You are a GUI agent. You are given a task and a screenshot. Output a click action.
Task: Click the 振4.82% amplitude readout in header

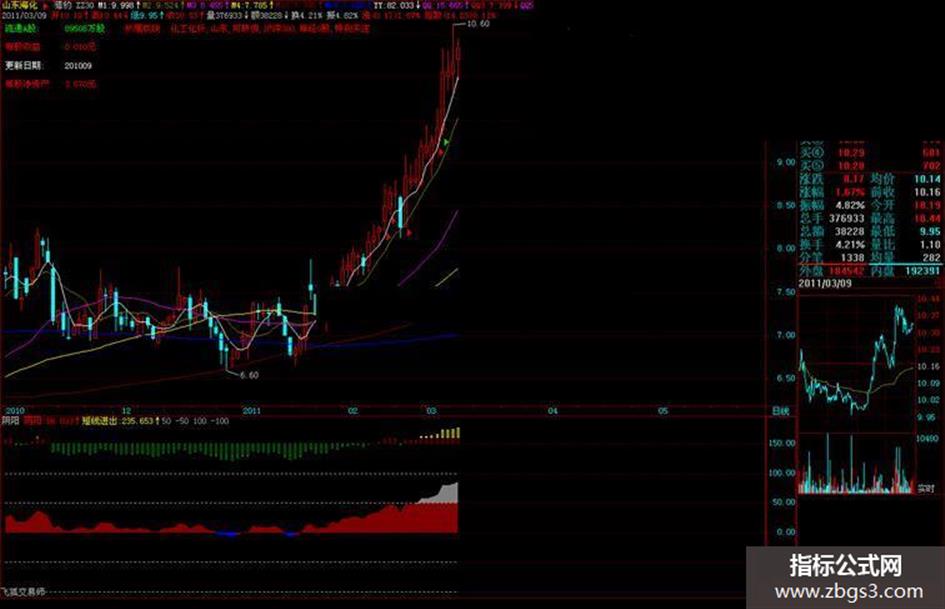(342, 16)
